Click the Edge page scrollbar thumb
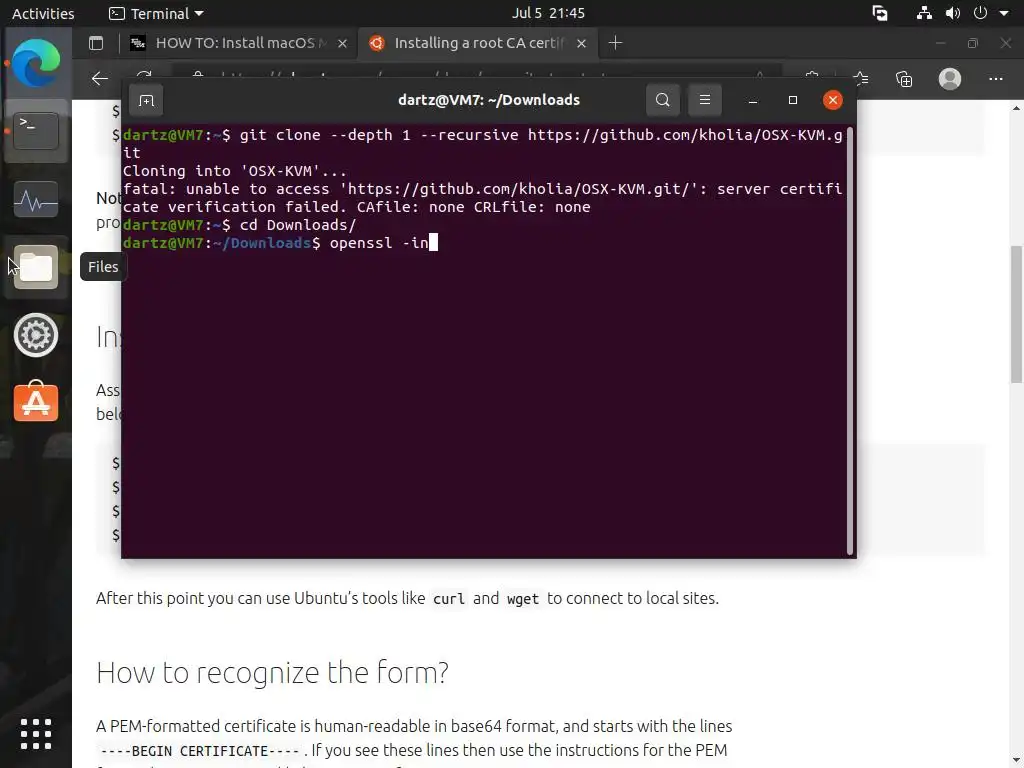1024x768 pixels. point(1016,314)
